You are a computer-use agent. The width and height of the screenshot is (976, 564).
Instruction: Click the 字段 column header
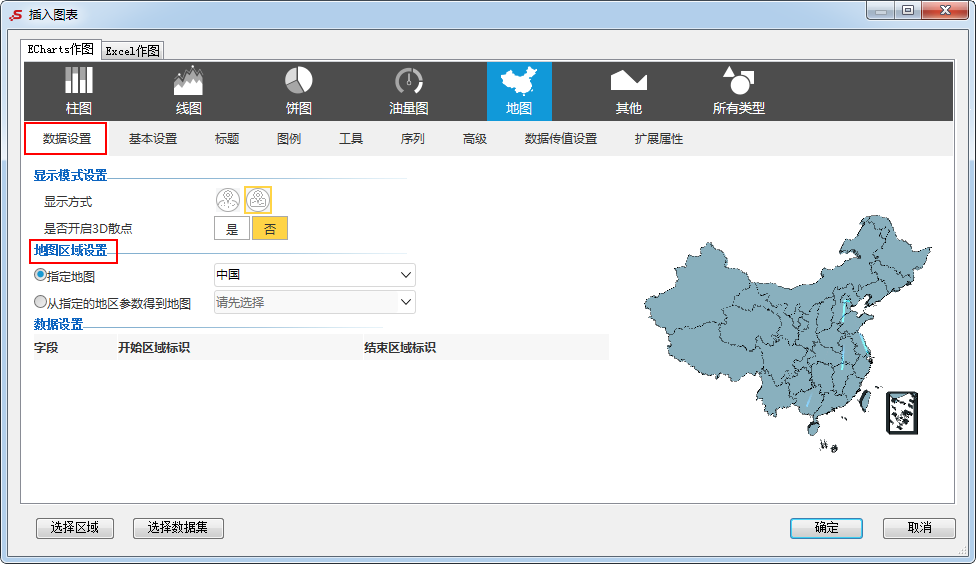(x=47, y=347)
